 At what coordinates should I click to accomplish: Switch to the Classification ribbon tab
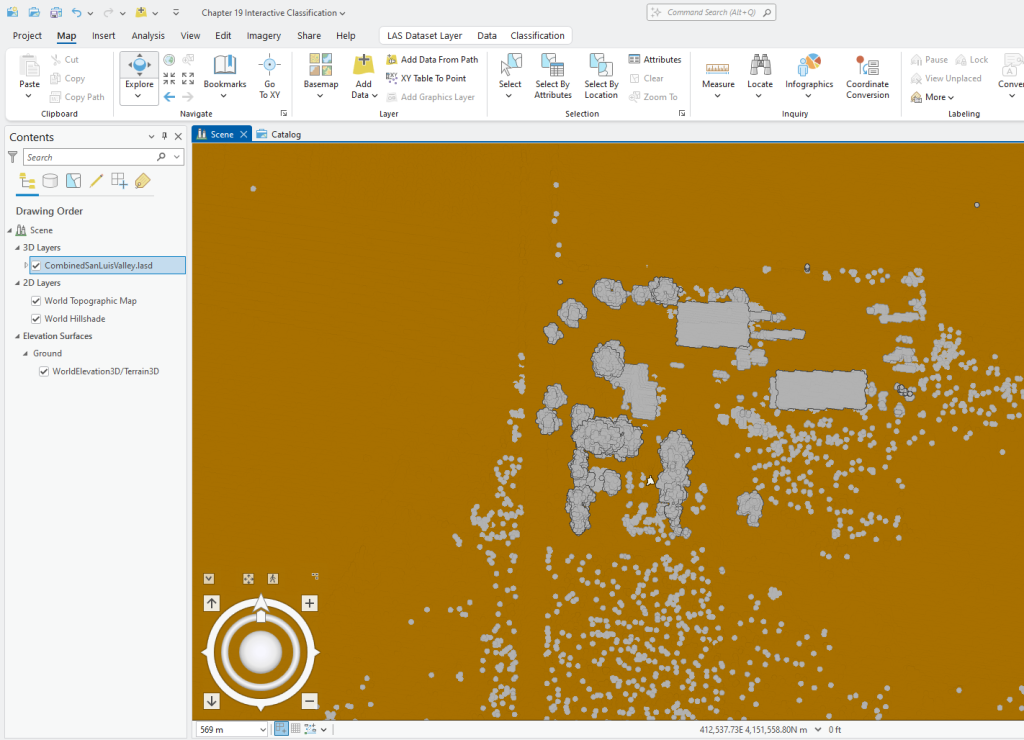(x=537, y=34)
